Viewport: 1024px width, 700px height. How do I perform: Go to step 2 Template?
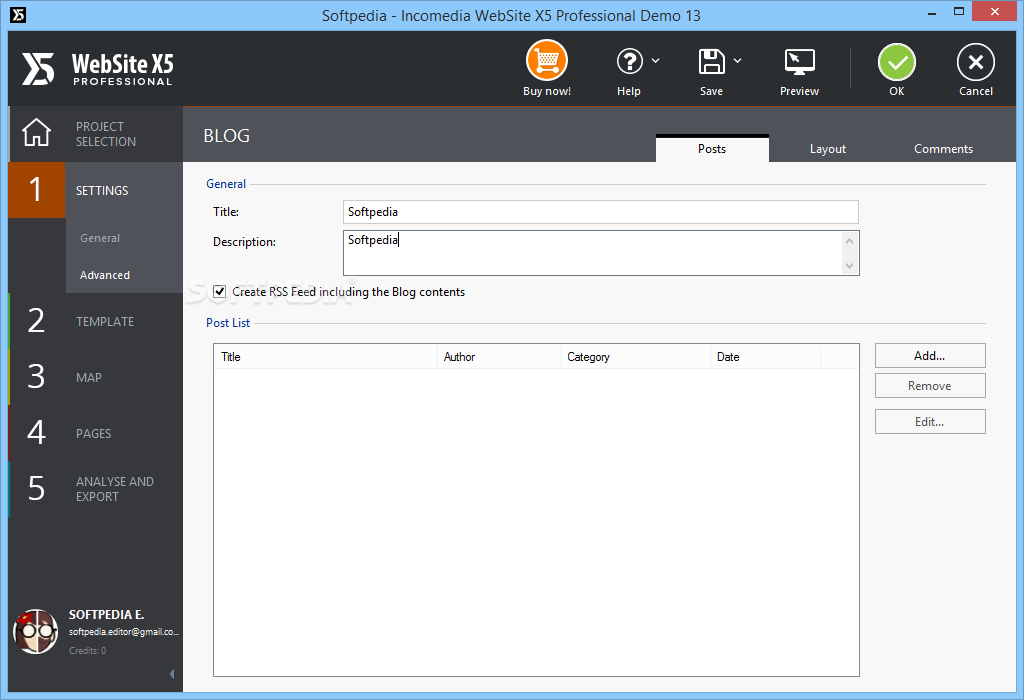click(x=95, y=321)
